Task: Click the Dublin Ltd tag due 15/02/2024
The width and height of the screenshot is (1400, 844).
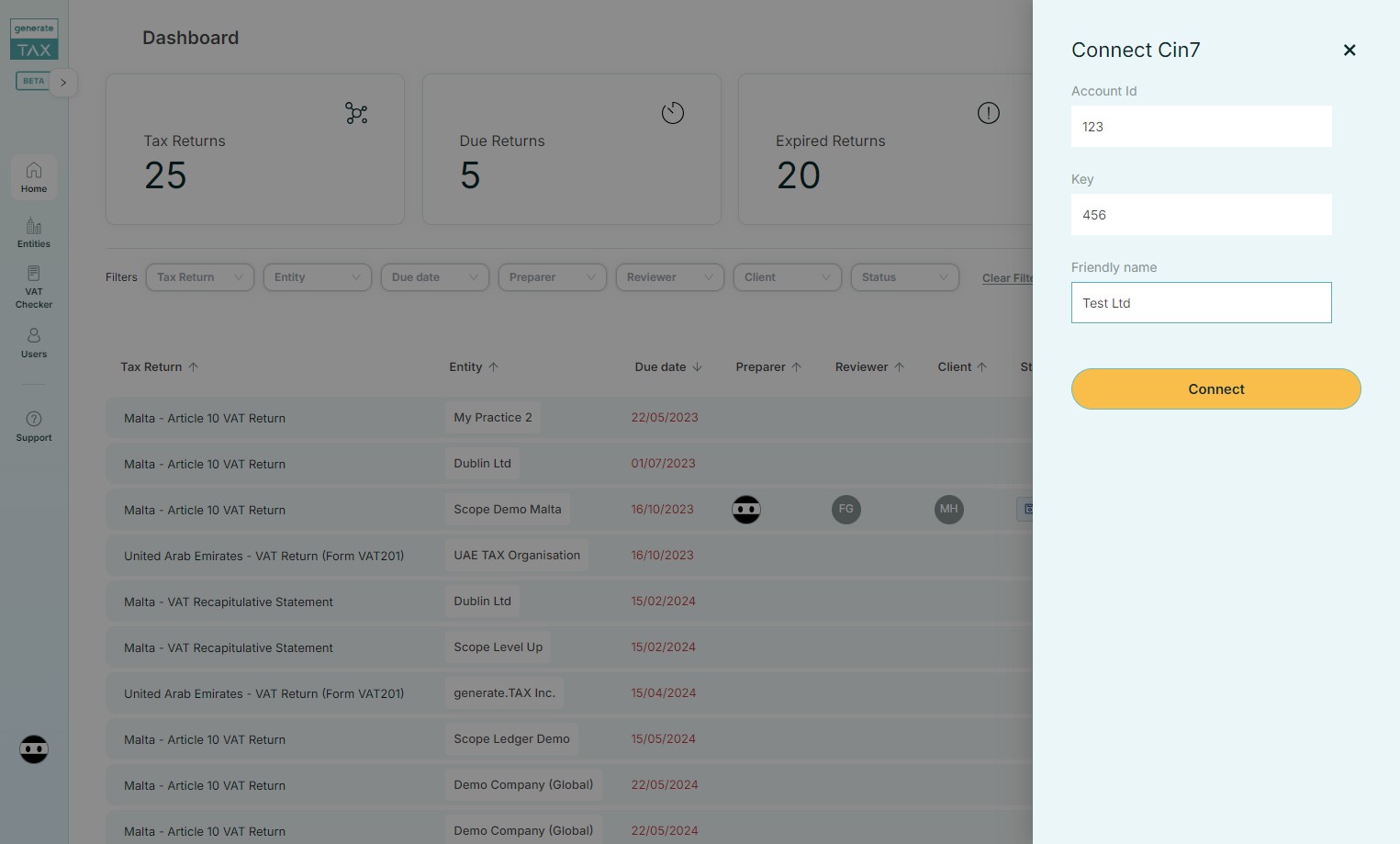Action: pos(483,602)
